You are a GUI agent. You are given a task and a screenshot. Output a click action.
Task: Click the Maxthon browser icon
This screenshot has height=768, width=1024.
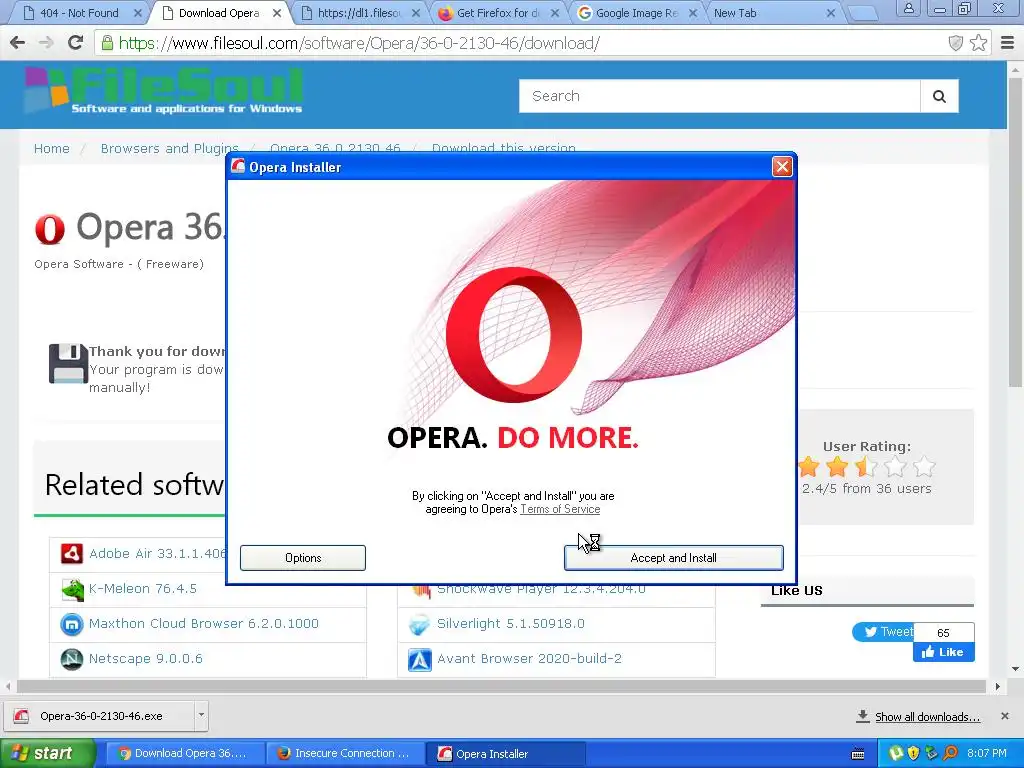coord(71,624)
